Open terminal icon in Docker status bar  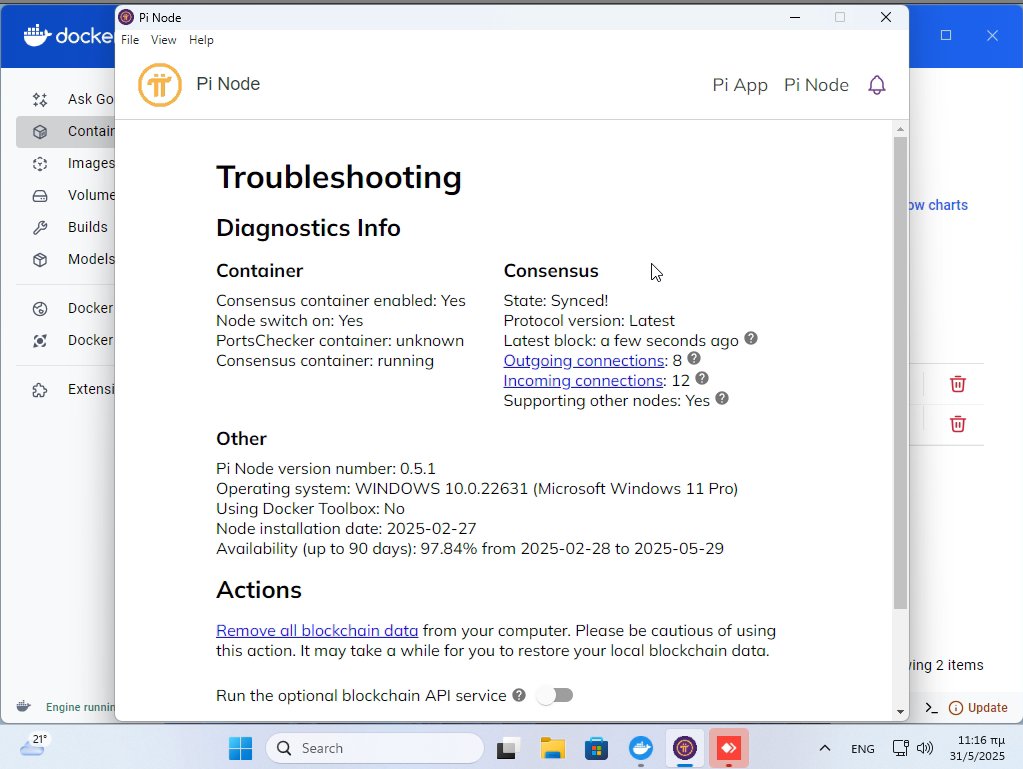tap(931, 708)
